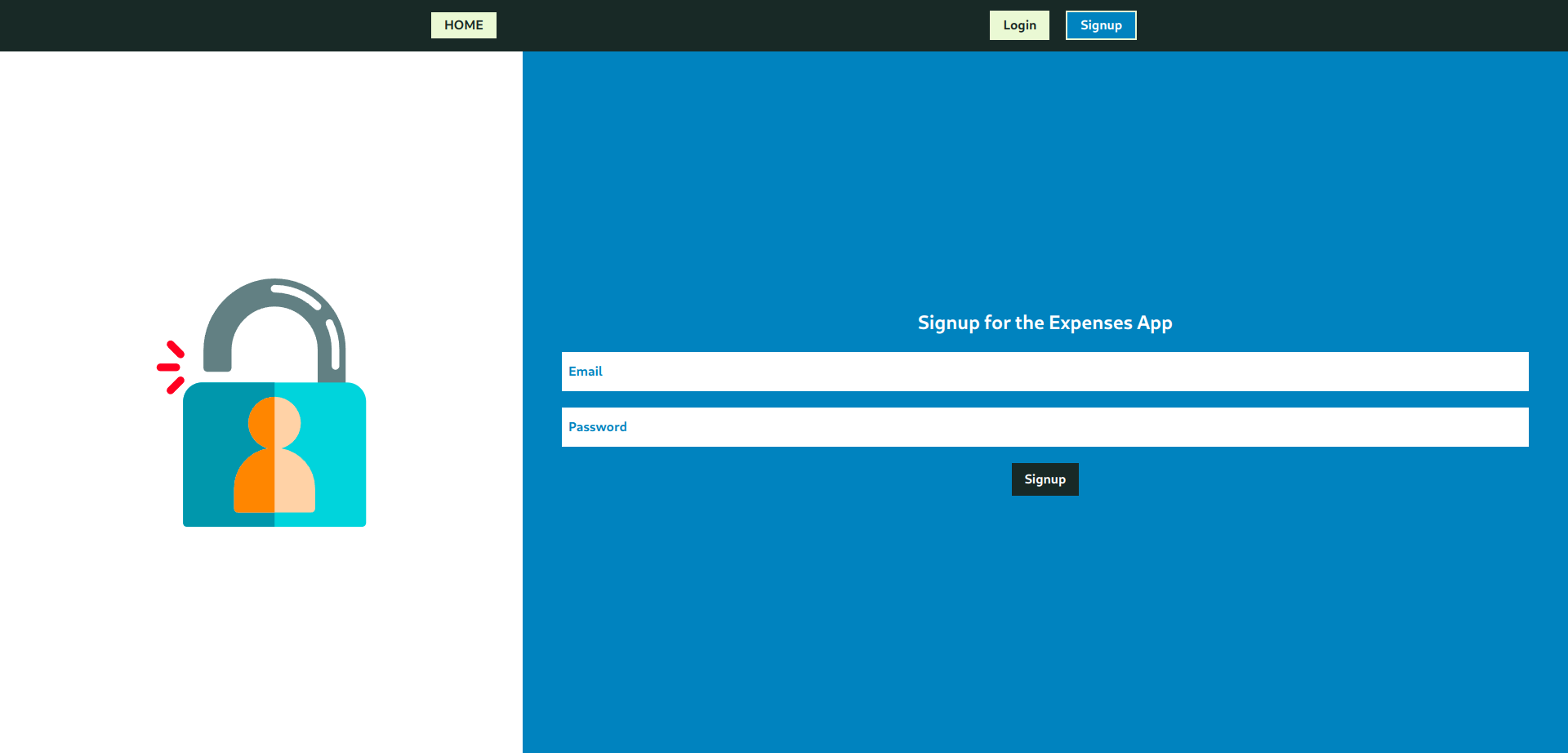Image resolution: width=1568 pixels, height=753 pixels.
Task: Click the 'Password' placeholder text
Action: [598, 427]
